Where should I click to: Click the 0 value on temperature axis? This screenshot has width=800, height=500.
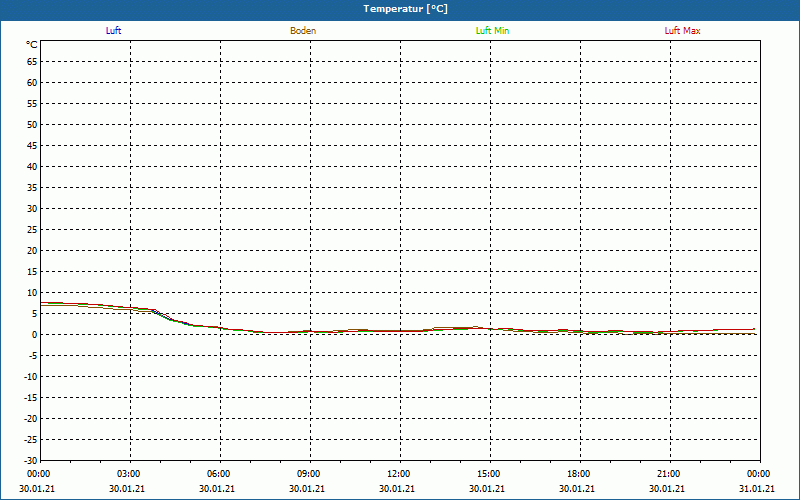(35, 335)
